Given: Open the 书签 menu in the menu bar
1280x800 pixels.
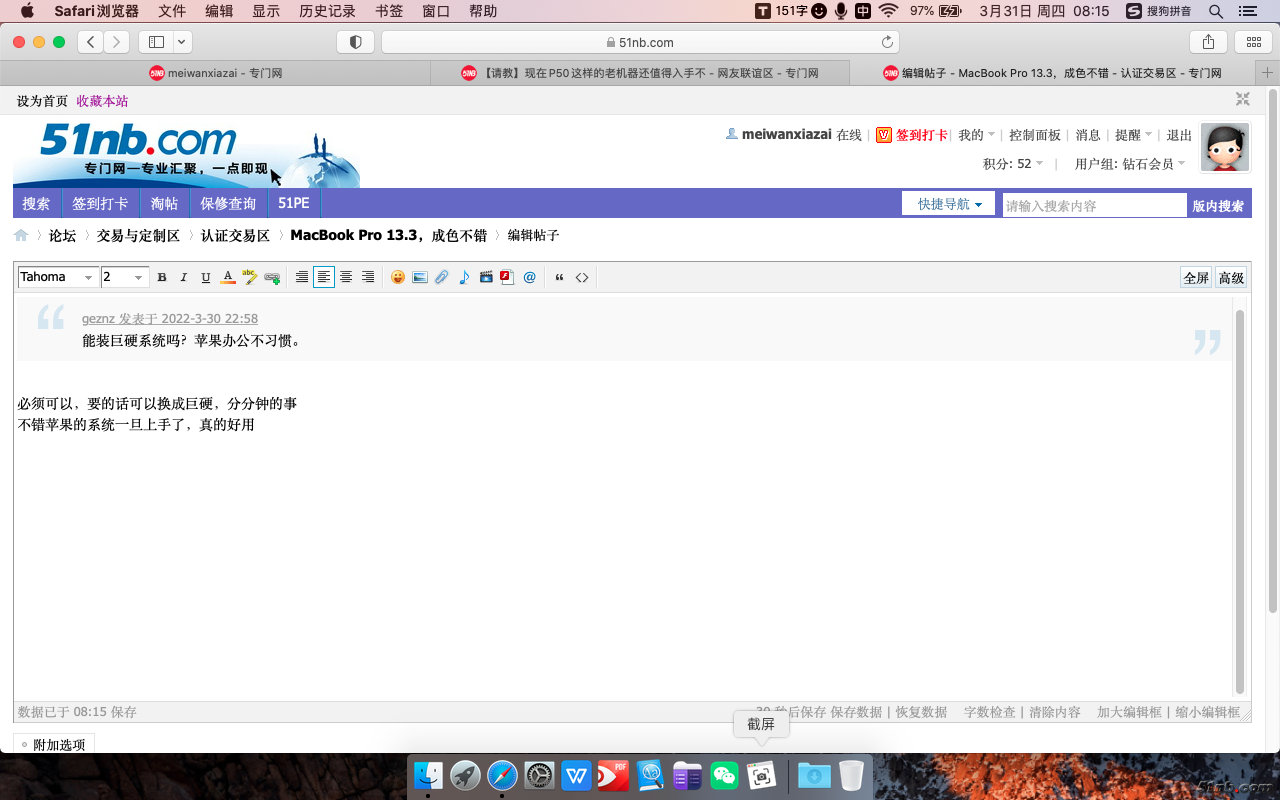Looking at the screenshot, I should coord(389,11).
